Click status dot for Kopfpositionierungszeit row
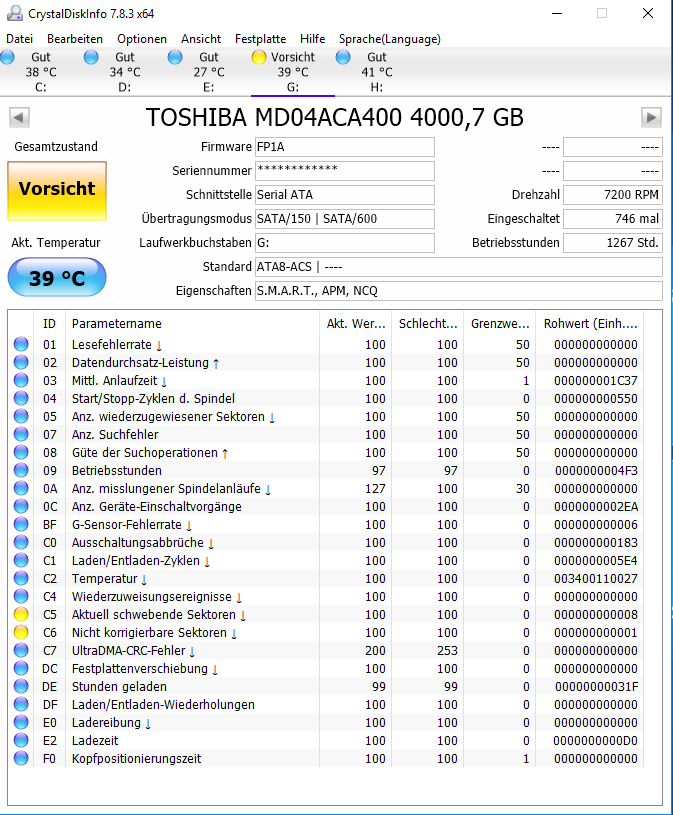Image resolution: width=673 pixels, height=815 pixels. 21,758
